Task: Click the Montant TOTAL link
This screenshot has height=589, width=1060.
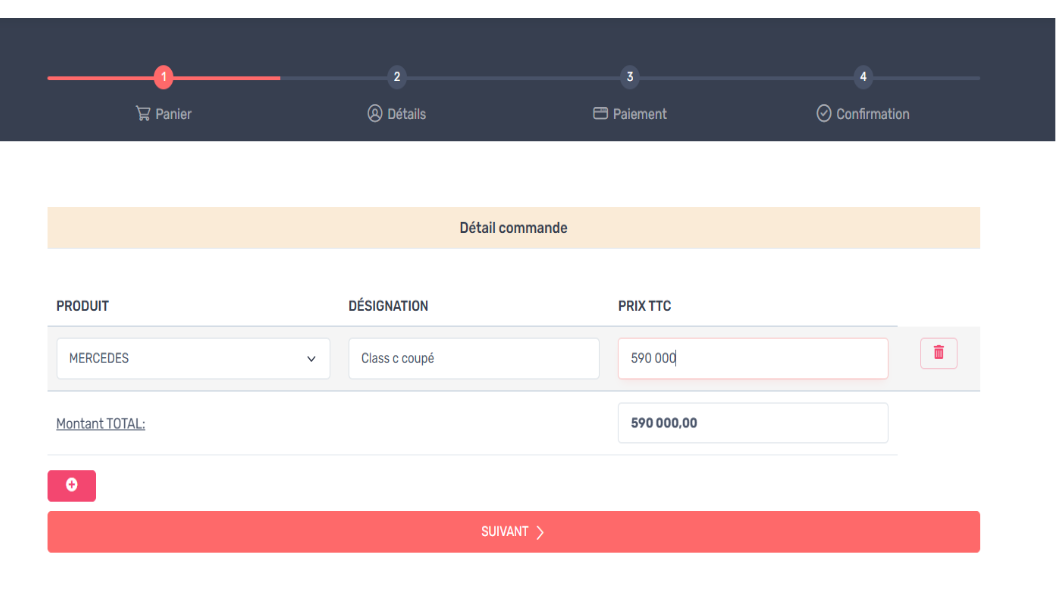Action: click(x=101, y=424)
